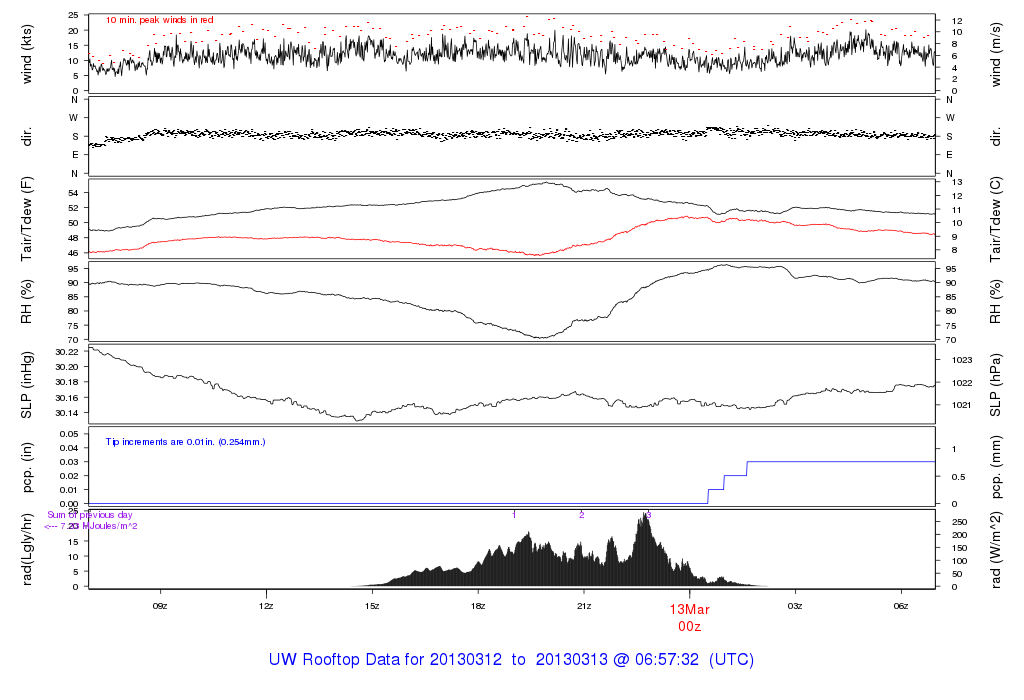
Task: Click the 'SLP (hPa)' right axis title
Action: pos(995,385)
